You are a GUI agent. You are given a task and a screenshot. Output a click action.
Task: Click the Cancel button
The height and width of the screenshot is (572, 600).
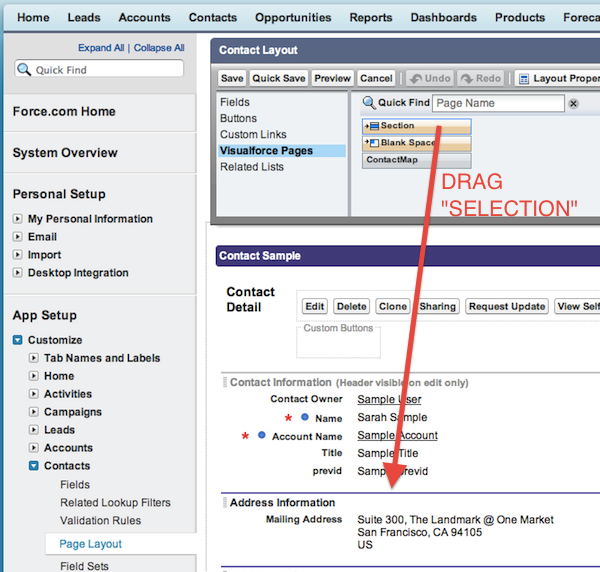(376, 78)
